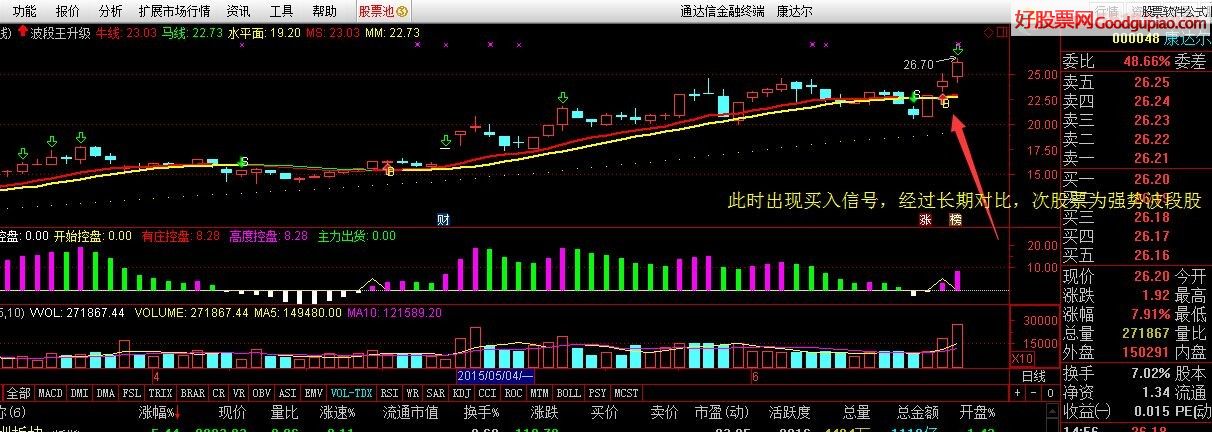Sort by the 流通市值 column header

411,412
